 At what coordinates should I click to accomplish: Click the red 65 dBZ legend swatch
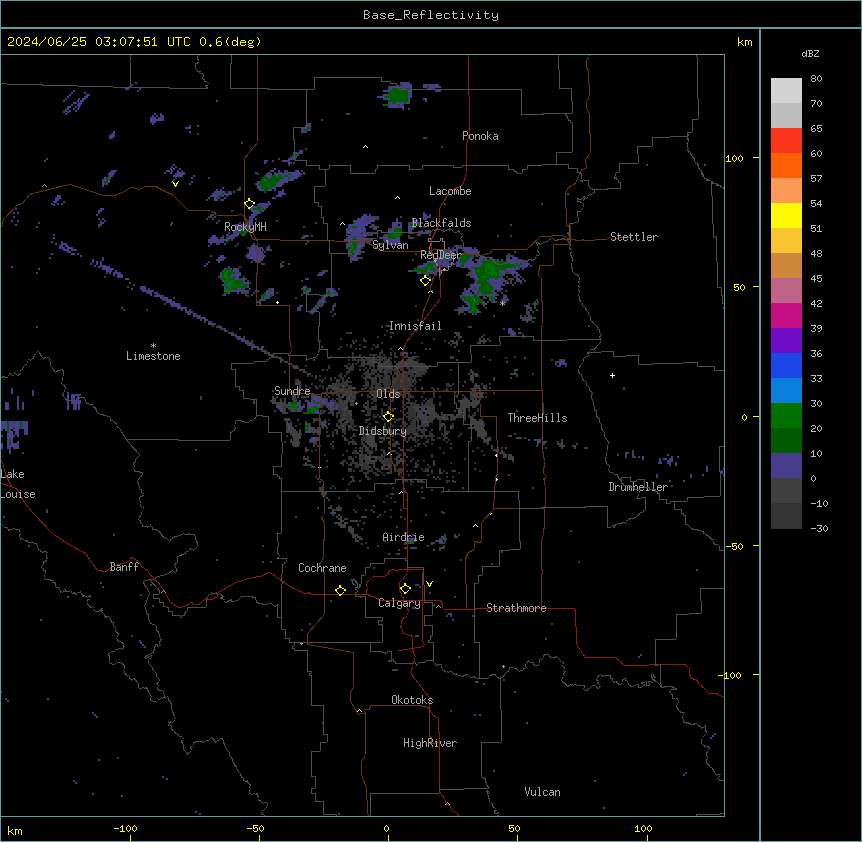786,140
